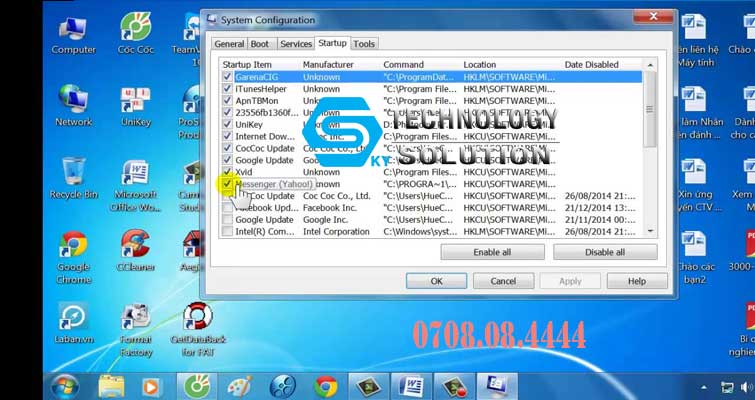This screenshot has height=400, width=755.
Task: Uncheck the UniKey startup item checkbox
Action: pos(227,124)
